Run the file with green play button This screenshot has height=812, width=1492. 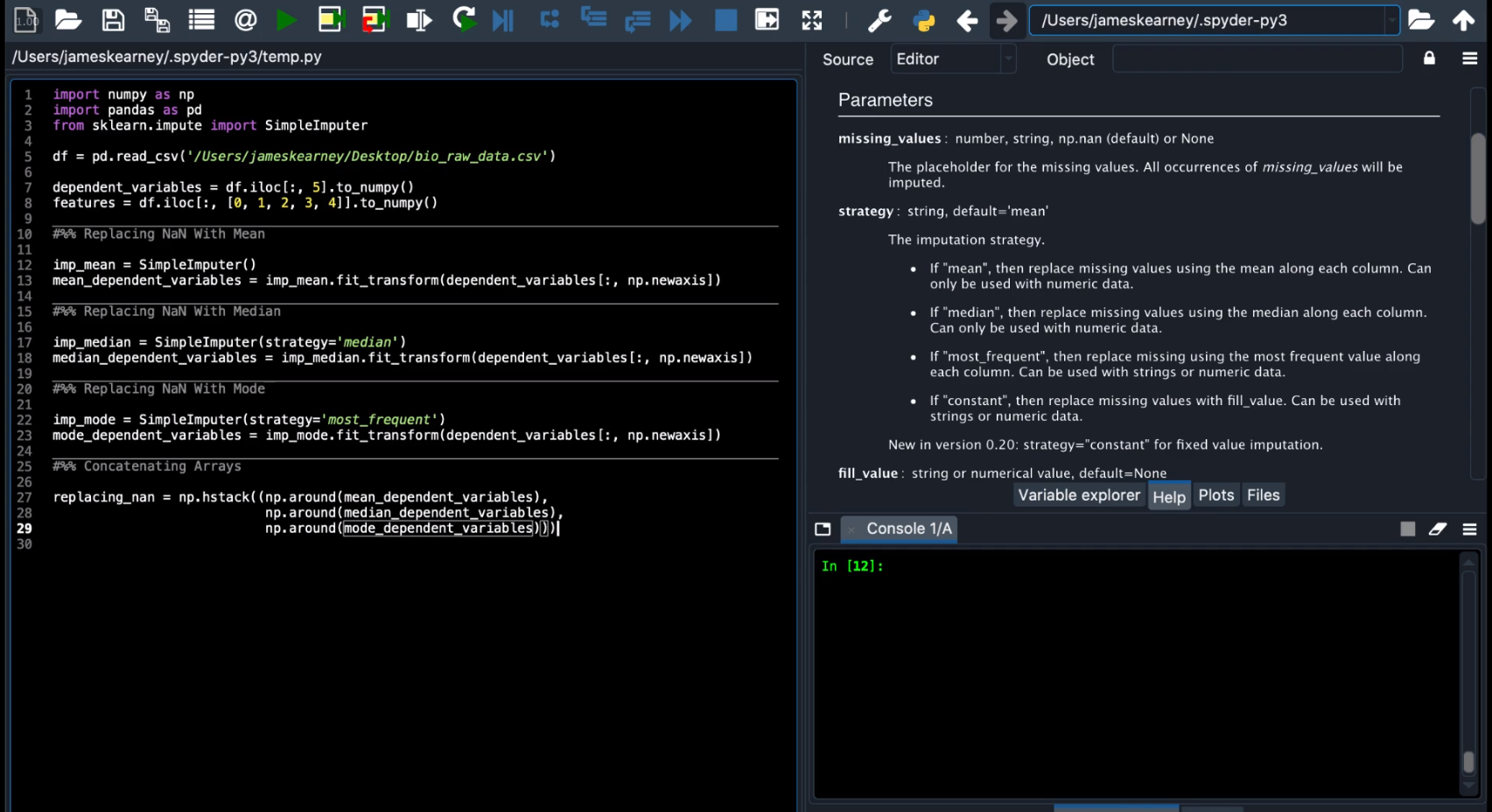click(285, 20)
